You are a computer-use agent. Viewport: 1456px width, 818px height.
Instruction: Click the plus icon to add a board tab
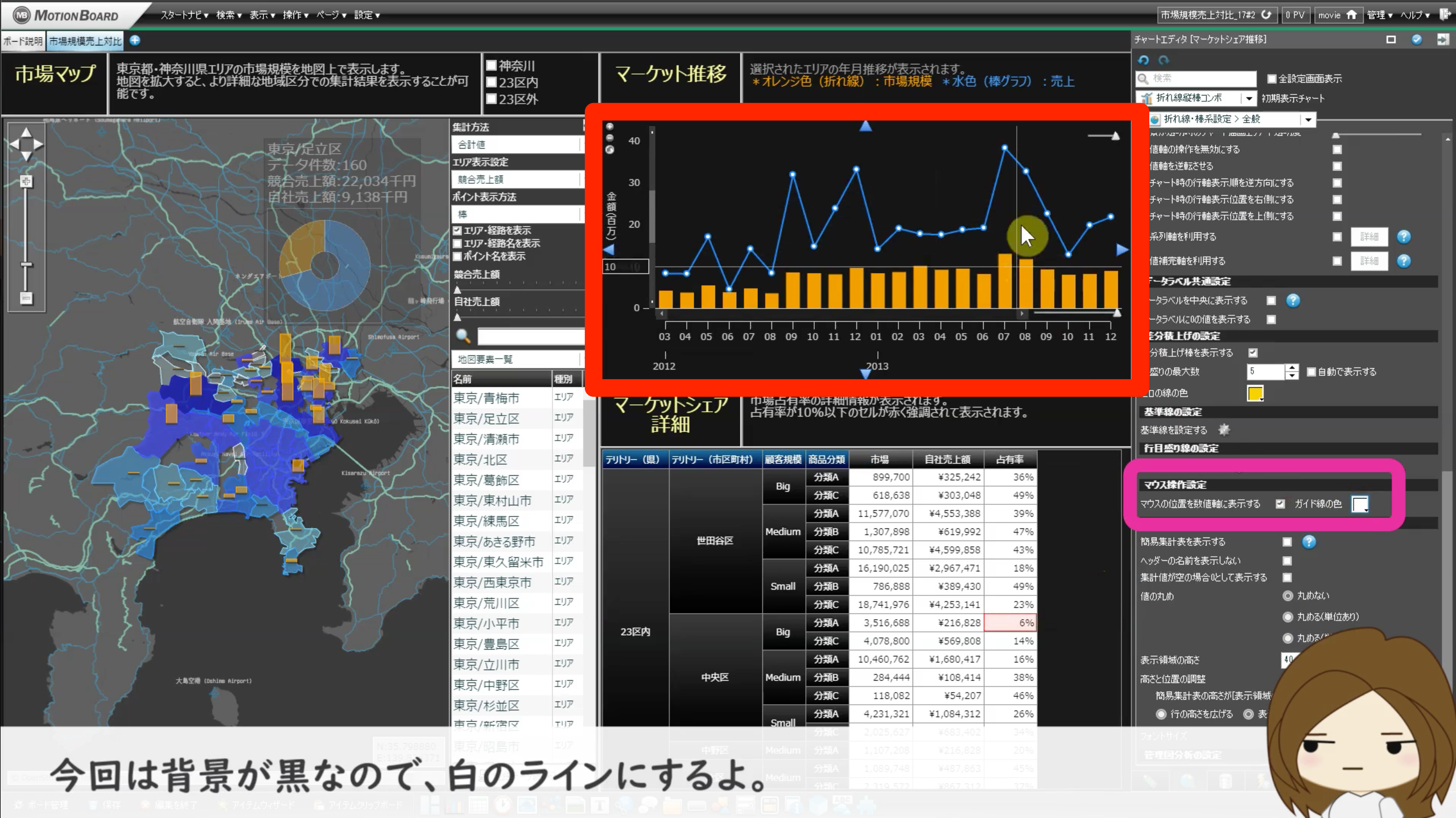[x=135, y=40]
